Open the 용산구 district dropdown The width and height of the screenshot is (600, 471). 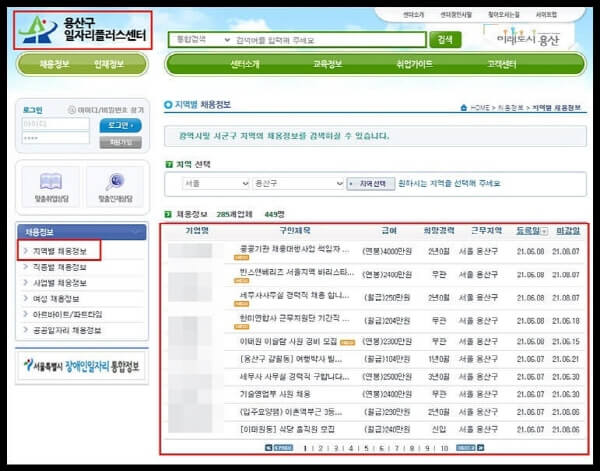point(298,184)
